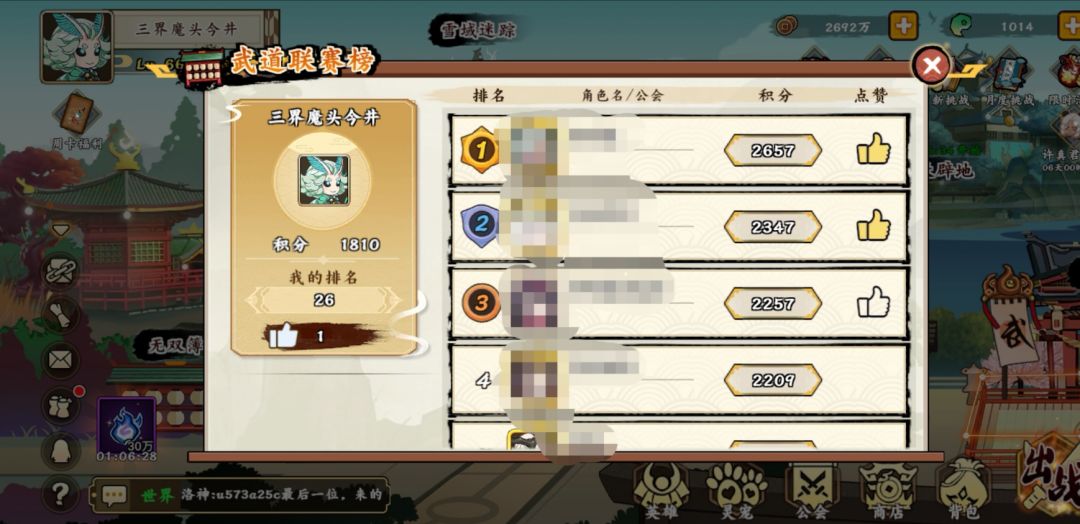The height and width of the screenshot is (524, 1080).
Task: Like the rank 2 player with thumbs-up
Action: 873,226
